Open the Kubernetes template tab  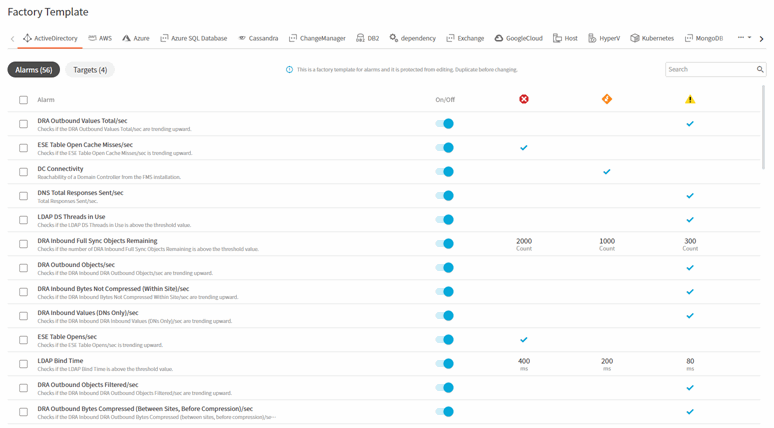[652, 38]
